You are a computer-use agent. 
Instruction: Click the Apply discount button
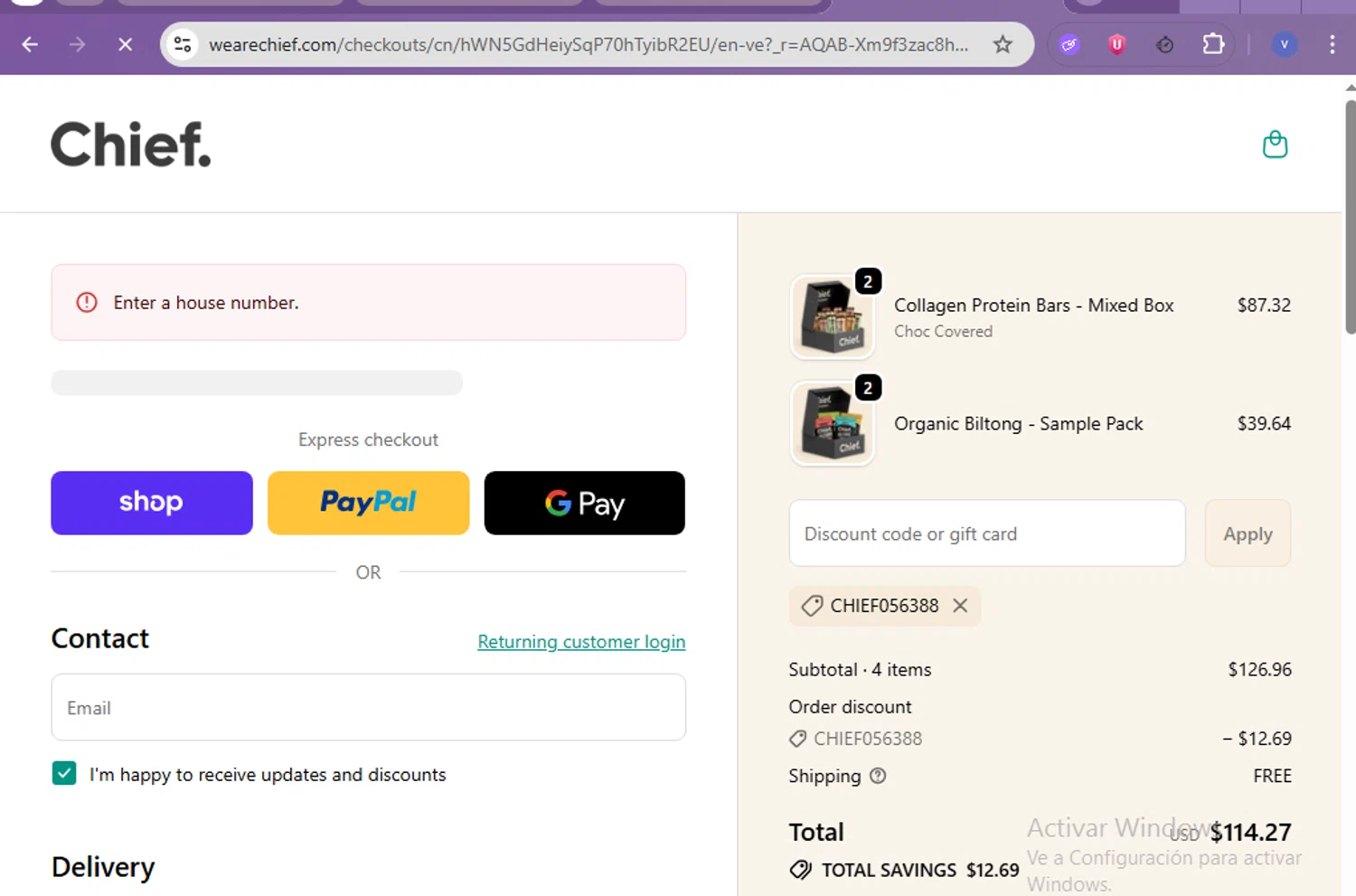tap(1248, 533)
